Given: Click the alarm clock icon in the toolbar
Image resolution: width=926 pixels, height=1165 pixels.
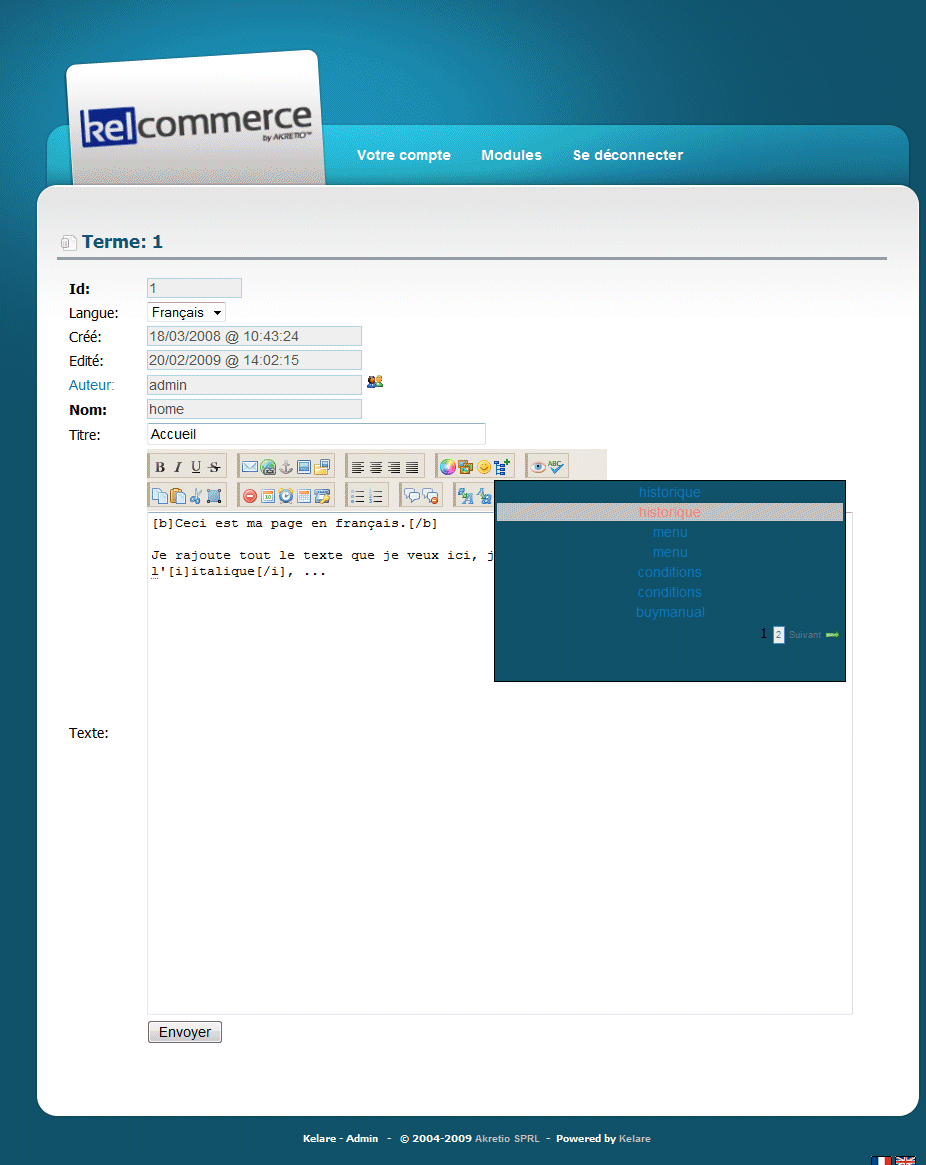Looking at the screenshot, I should (x=286, y=495).
